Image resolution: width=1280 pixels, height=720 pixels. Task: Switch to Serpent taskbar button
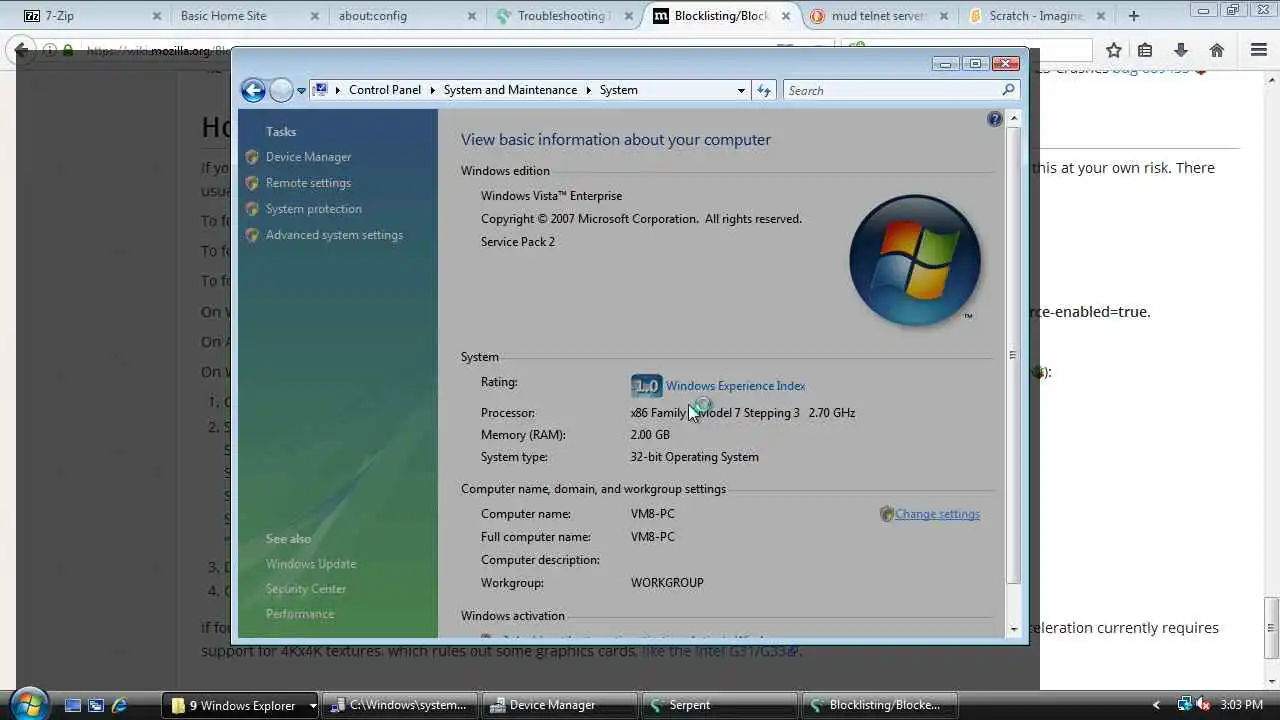[719, 705]
